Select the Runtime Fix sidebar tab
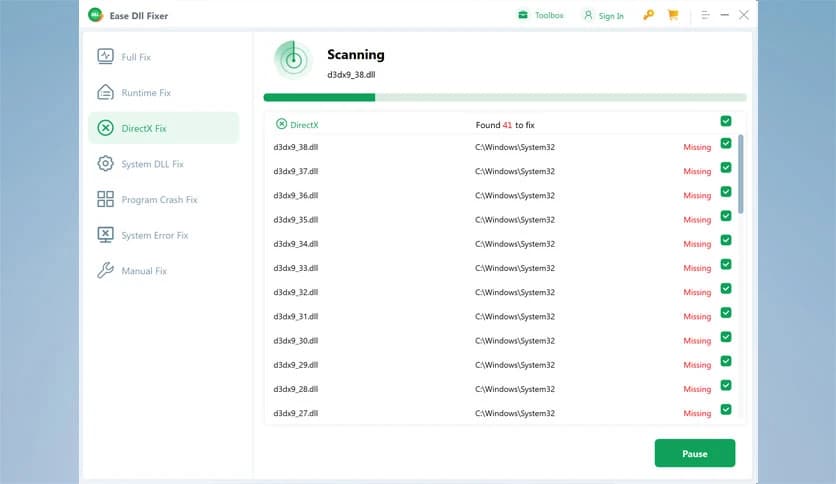This screenshot has height=484, width=836. 164,92
